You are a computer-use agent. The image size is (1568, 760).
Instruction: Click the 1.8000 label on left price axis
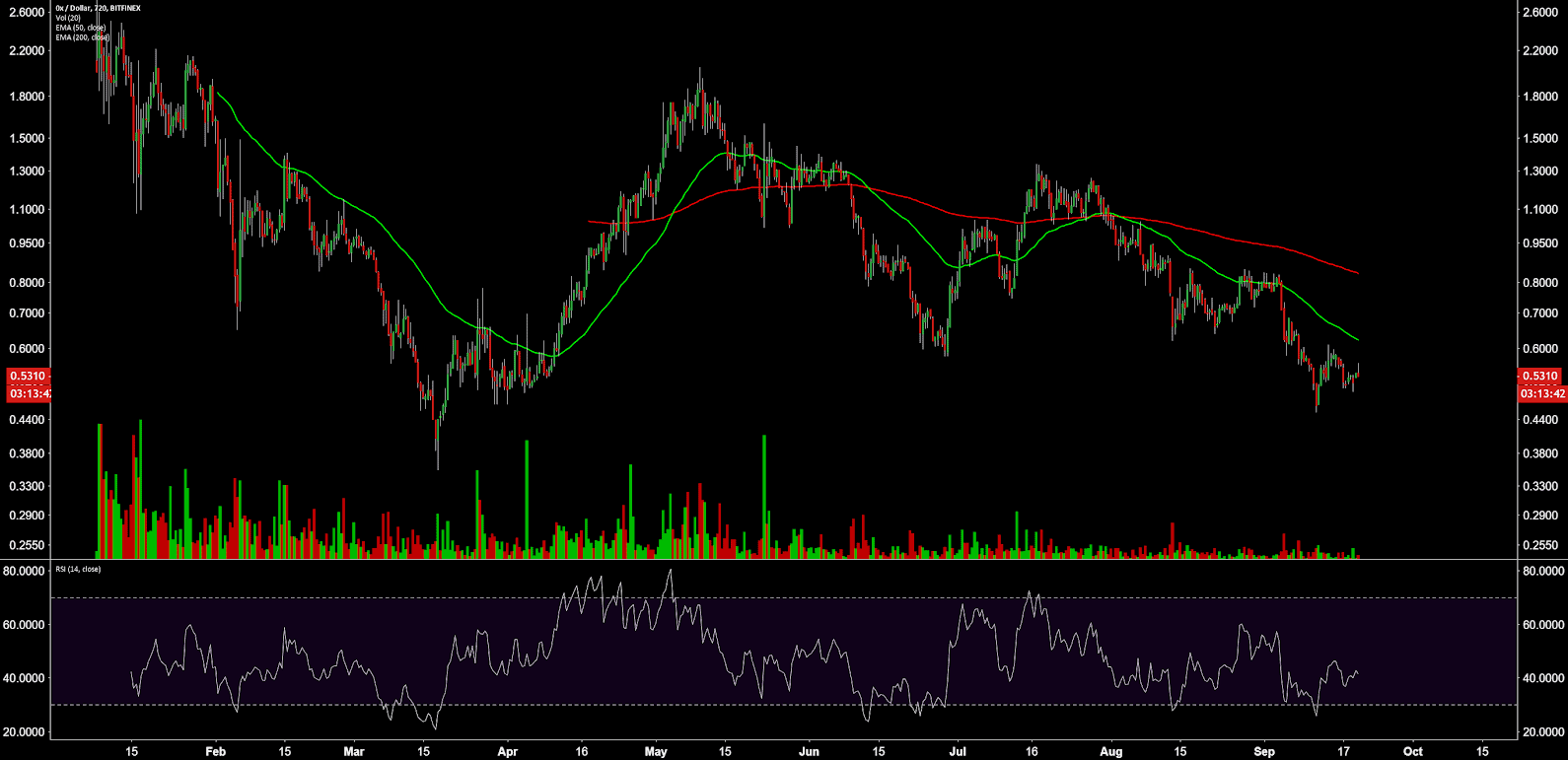27,97
